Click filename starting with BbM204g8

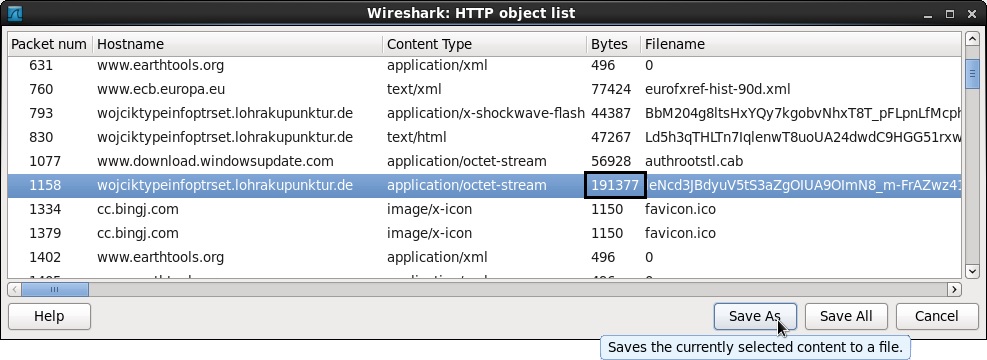point(803,113)
